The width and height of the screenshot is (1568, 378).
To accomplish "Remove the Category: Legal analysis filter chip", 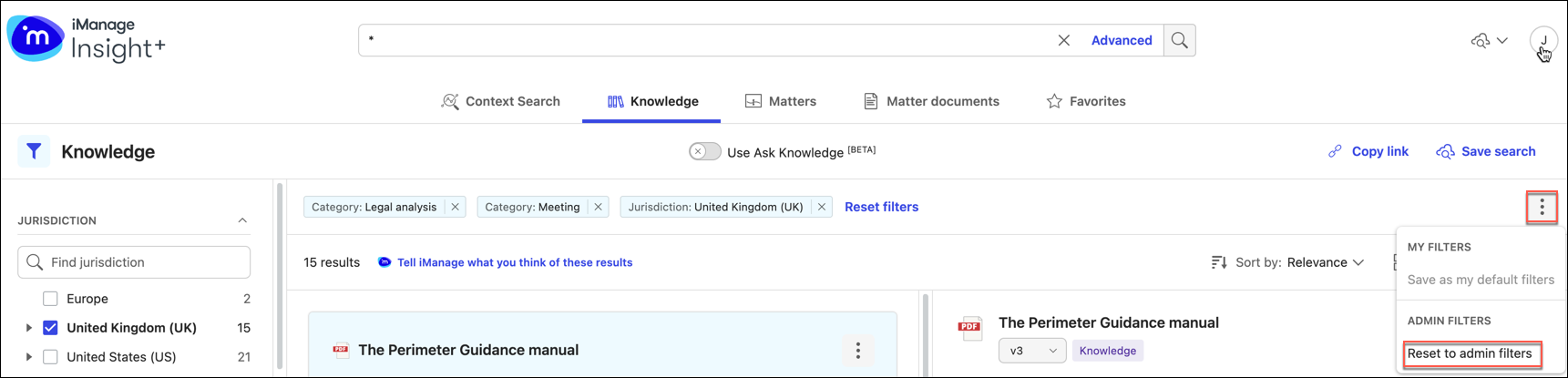I will click(x=455, y=207).
